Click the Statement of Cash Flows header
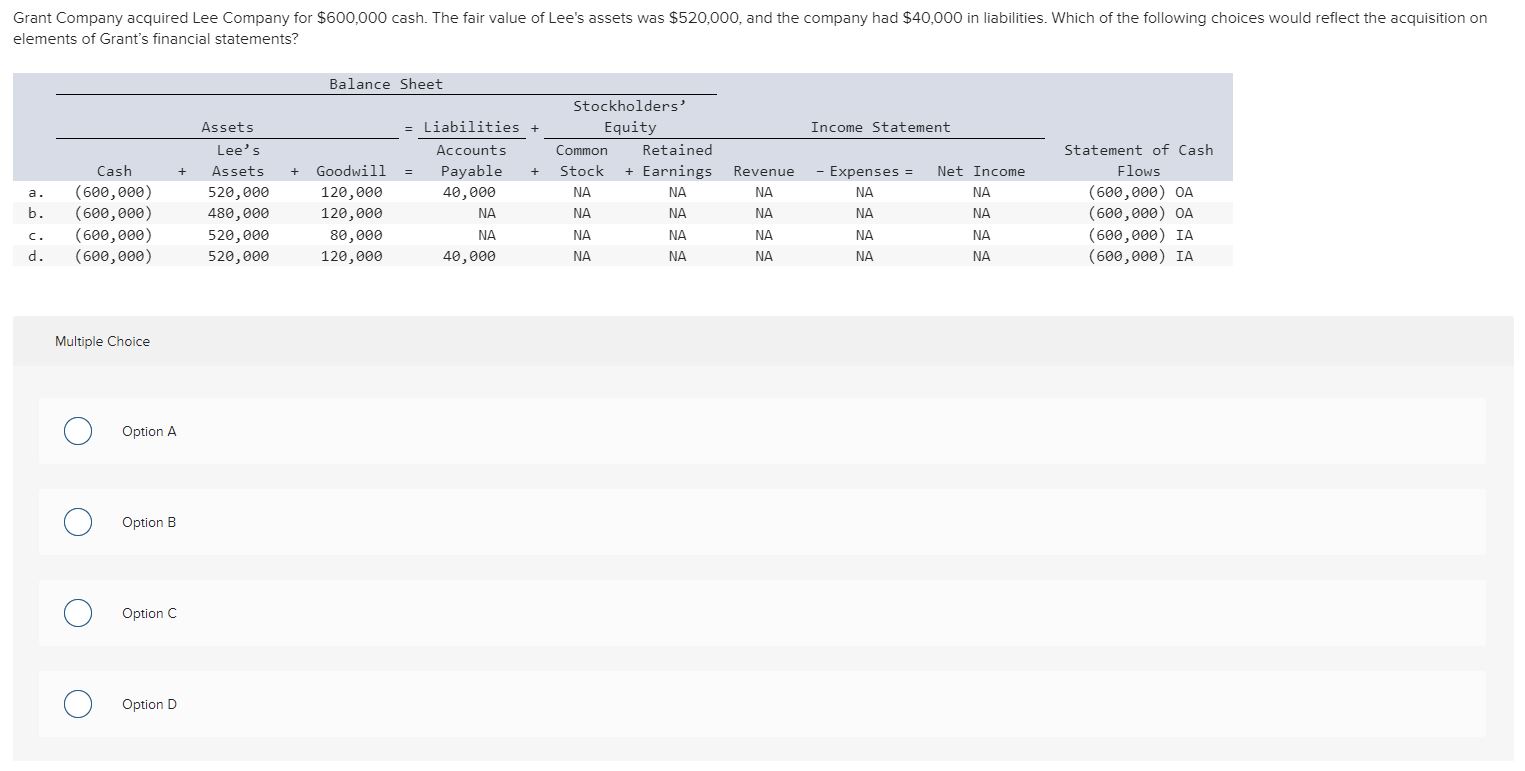The width and height of the screenshot is (1525, 771). (x=1138, y=160)
